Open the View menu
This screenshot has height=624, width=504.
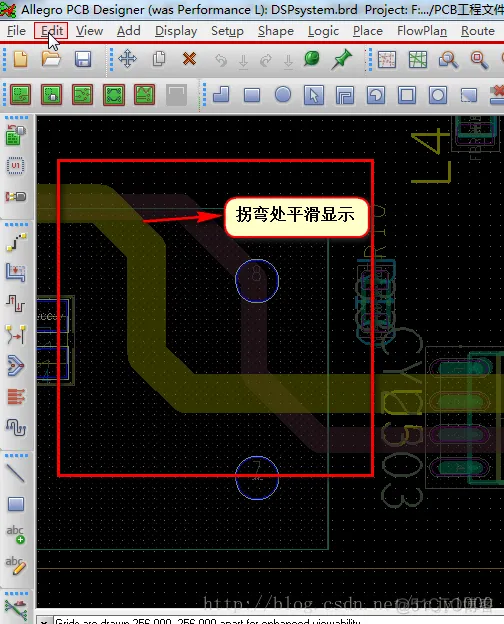click(x=89, y=31)
